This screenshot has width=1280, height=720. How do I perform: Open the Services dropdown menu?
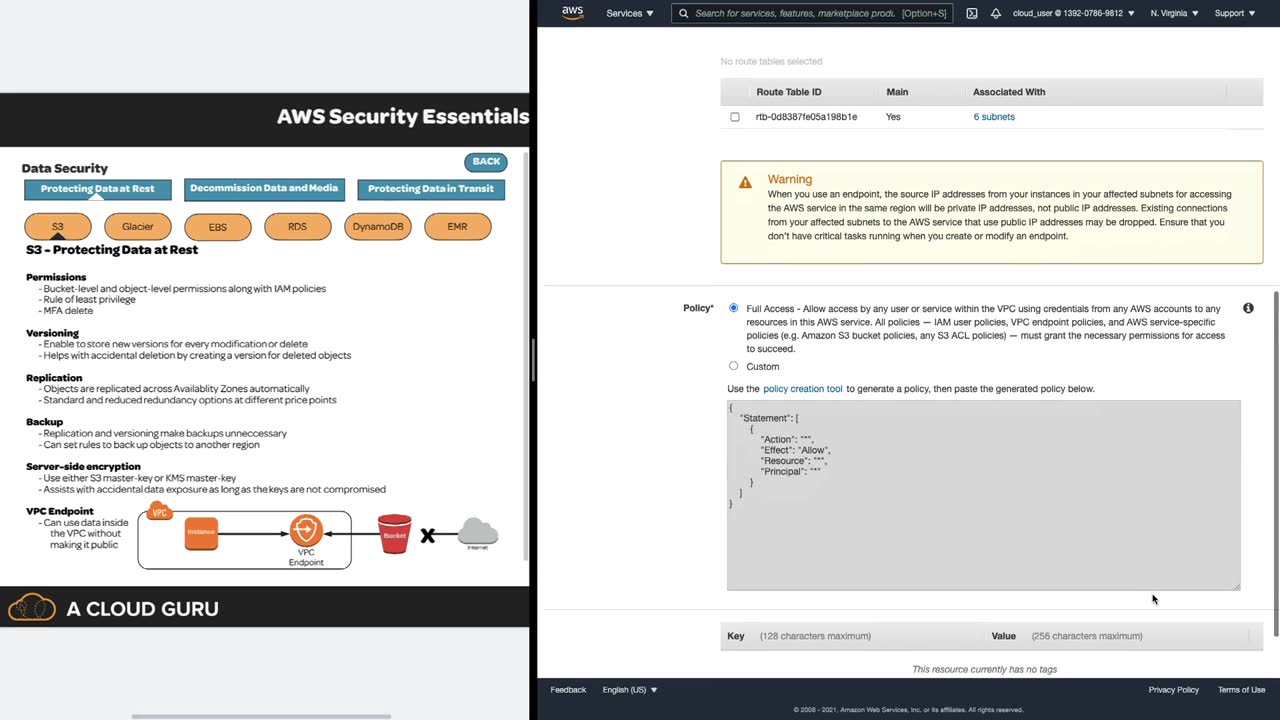click(x=630, y=13)
